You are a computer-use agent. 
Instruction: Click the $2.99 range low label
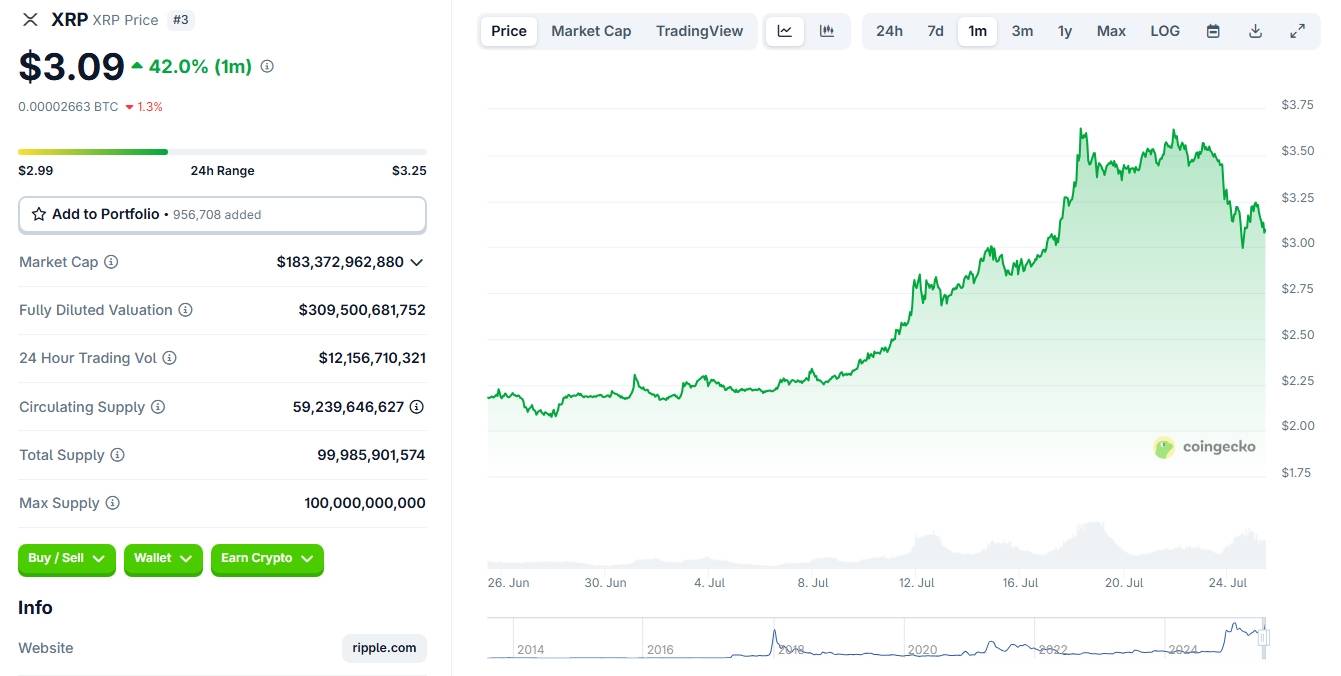(x=36, y=171)
